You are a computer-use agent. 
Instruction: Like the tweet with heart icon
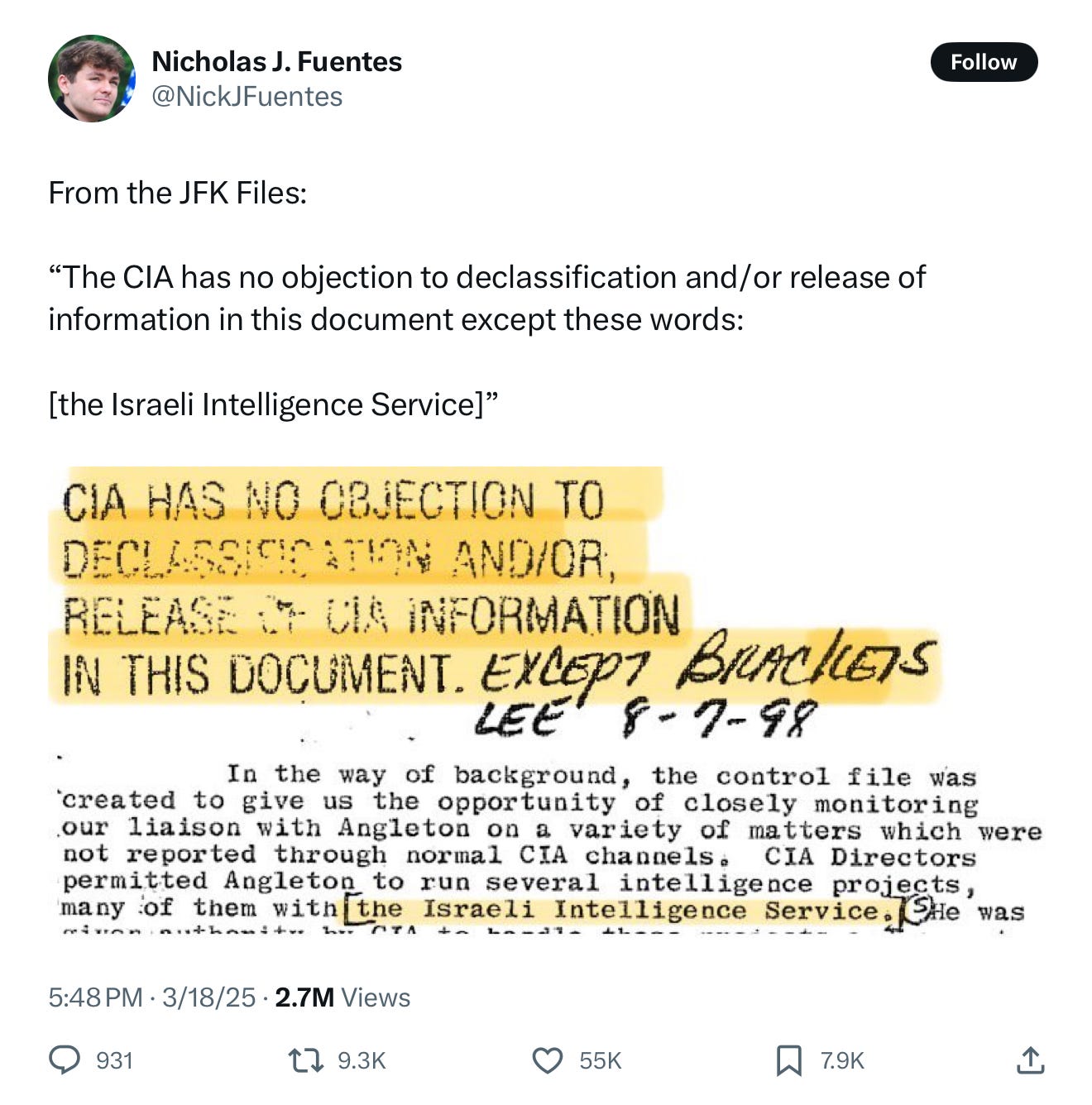pyautogui.click(x=547, y=1060)
